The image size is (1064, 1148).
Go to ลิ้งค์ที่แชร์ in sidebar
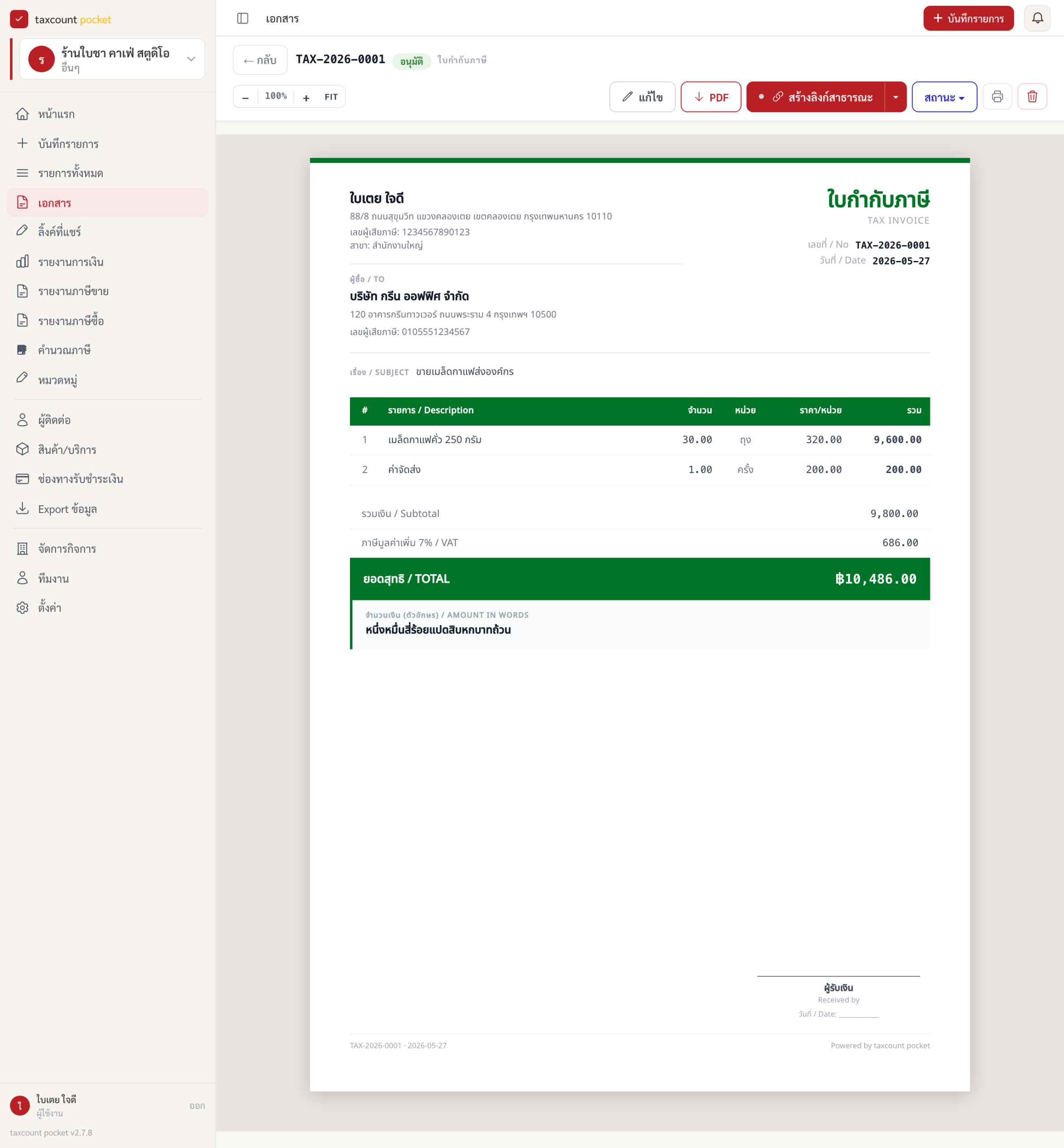pos(107,232)
